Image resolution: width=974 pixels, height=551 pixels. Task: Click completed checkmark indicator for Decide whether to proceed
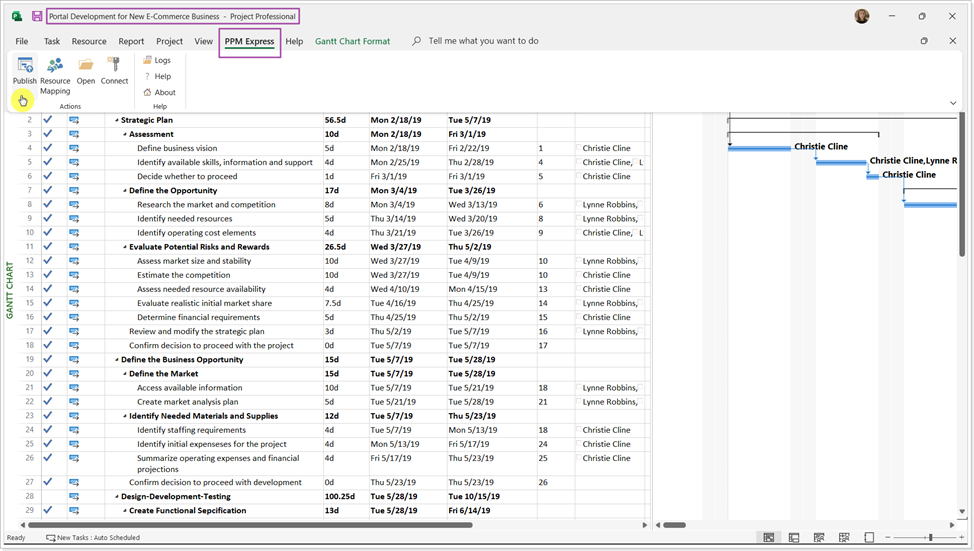(48, 176)
